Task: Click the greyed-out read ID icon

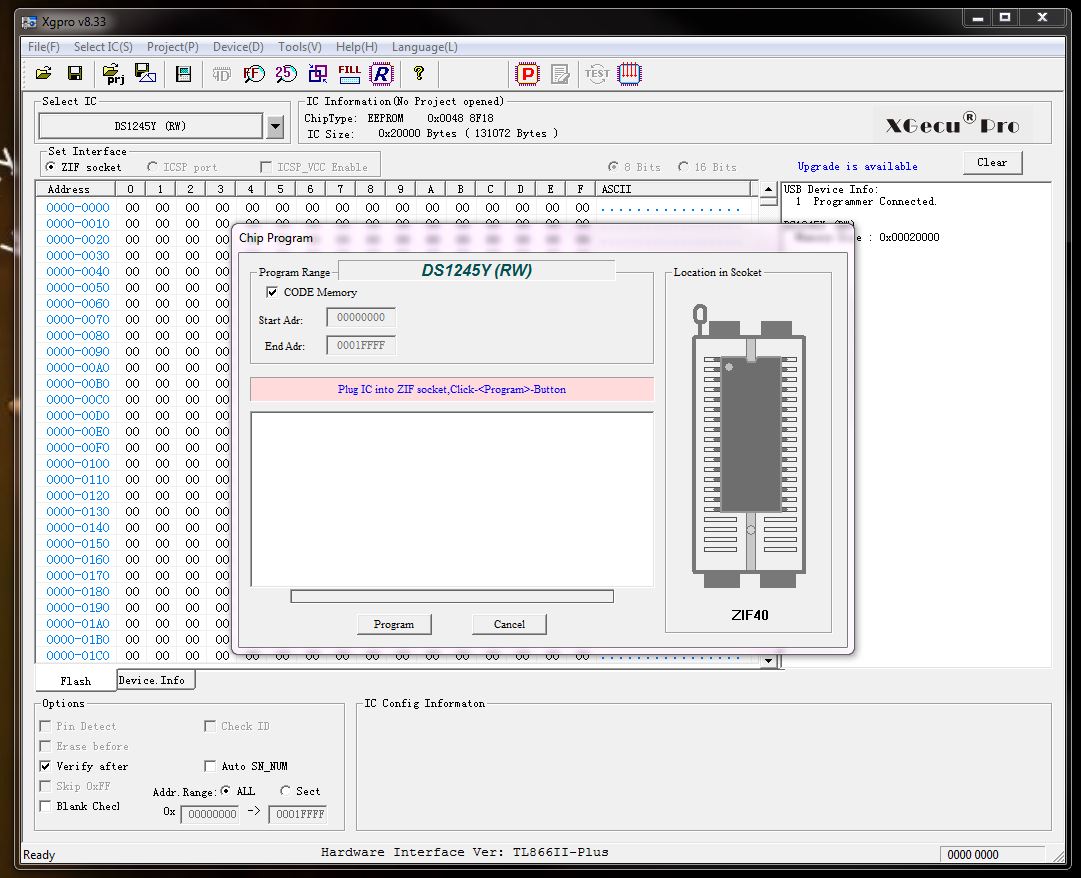Action: point(221,74)
